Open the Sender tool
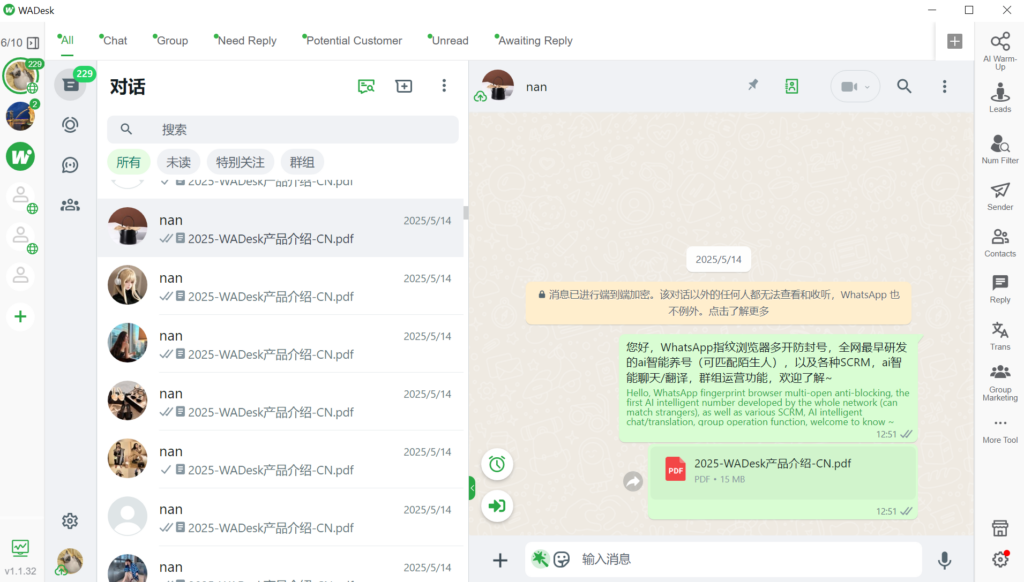The width and height of the screenshot is (1024, 582). coord(1000,196)
